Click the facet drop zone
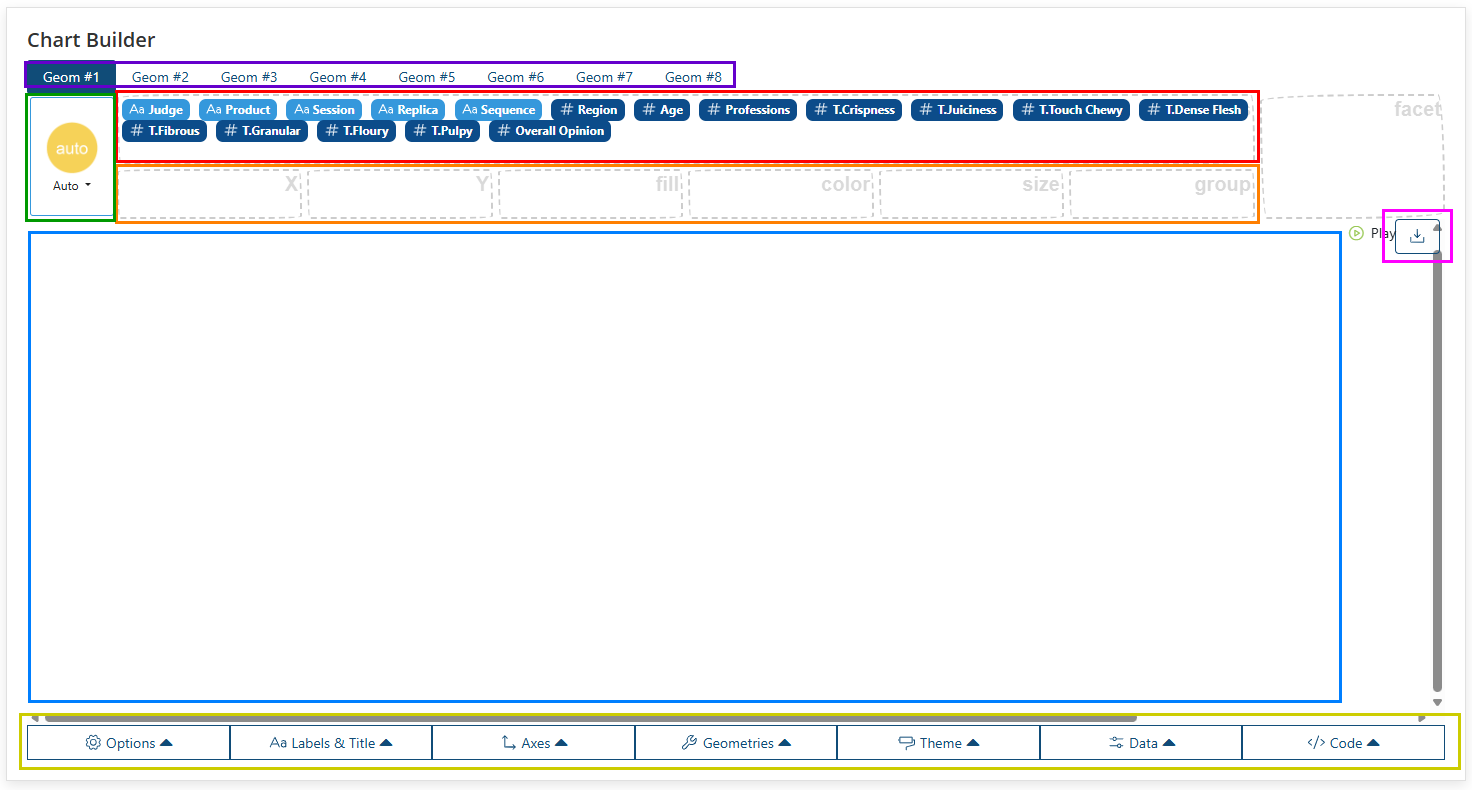1472x790 pixels. 1353,156
